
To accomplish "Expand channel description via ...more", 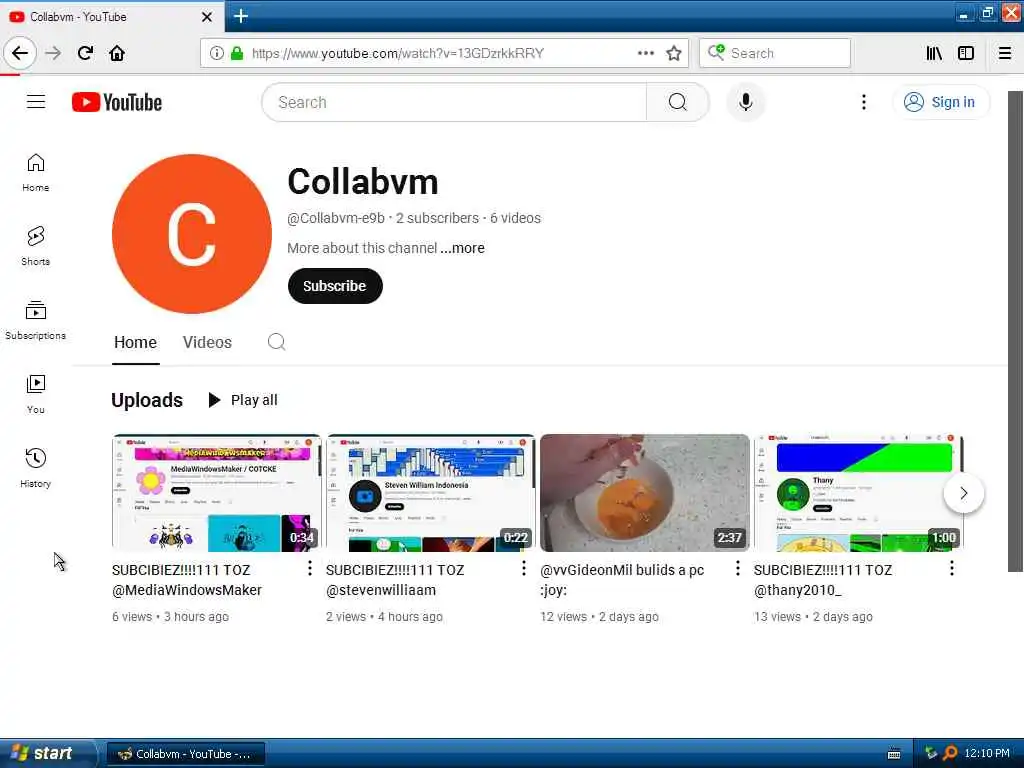I will tap(462, 248).
